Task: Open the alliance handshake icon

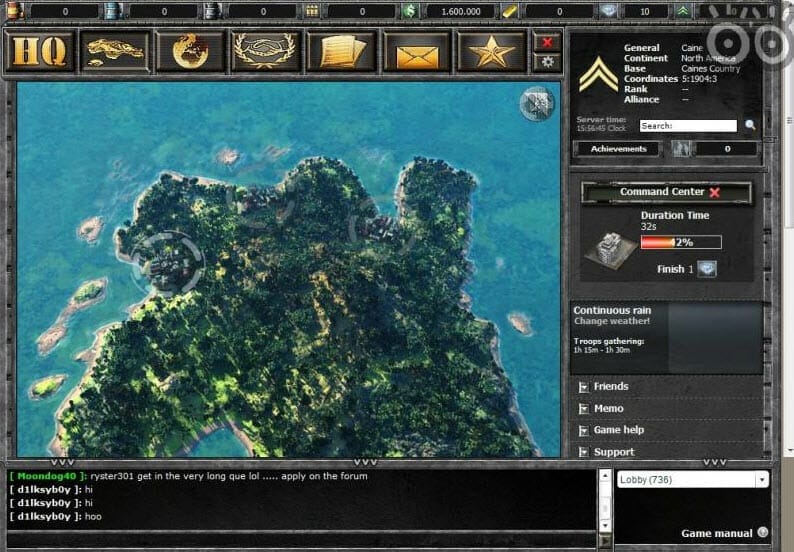Action: click(266, 51)
